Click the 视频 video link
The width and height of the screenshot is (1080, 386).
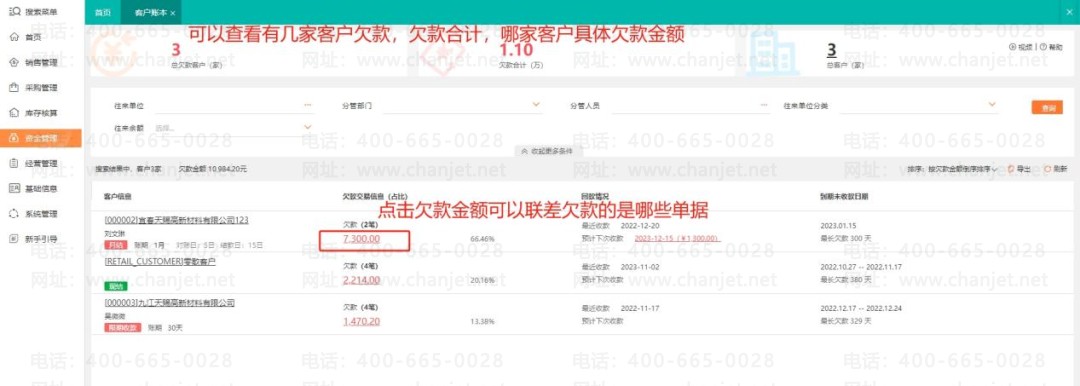pyautogui.click(x=1021, y=47)
